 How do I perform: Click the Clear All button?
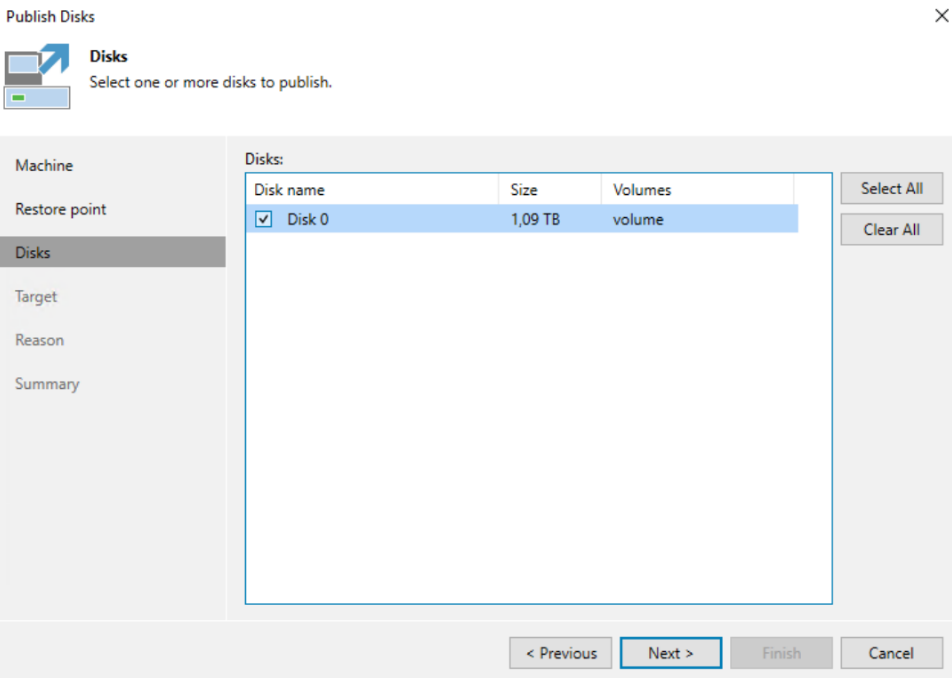891,230
